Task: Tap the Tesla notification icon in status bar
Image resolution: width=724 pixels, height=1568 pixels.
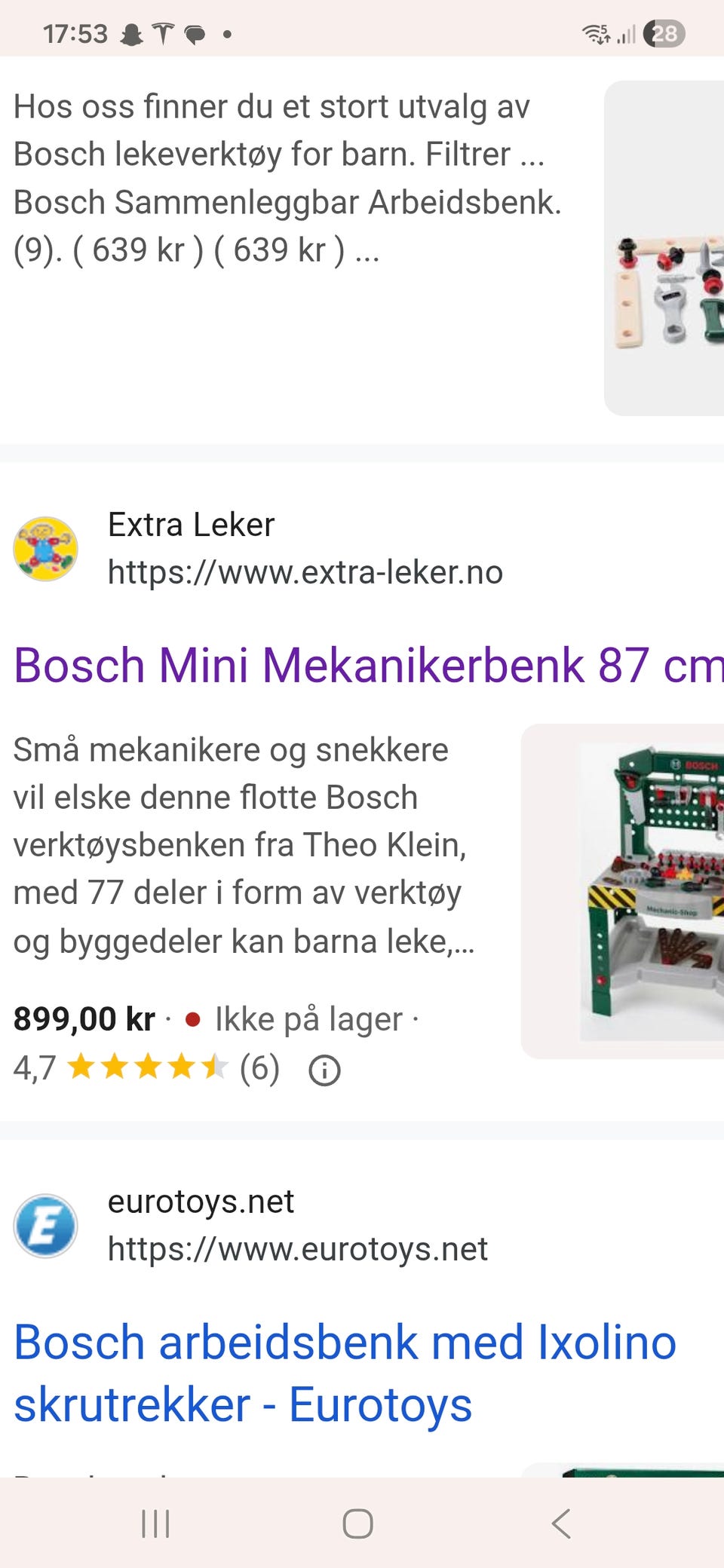Action: pos(163,34)
